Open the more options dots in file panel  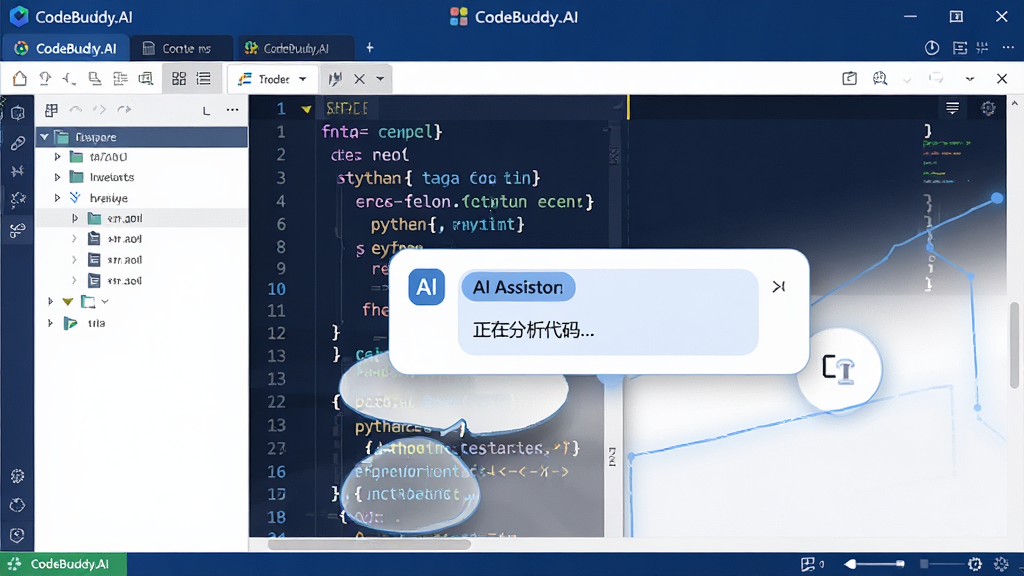point(232,110)
